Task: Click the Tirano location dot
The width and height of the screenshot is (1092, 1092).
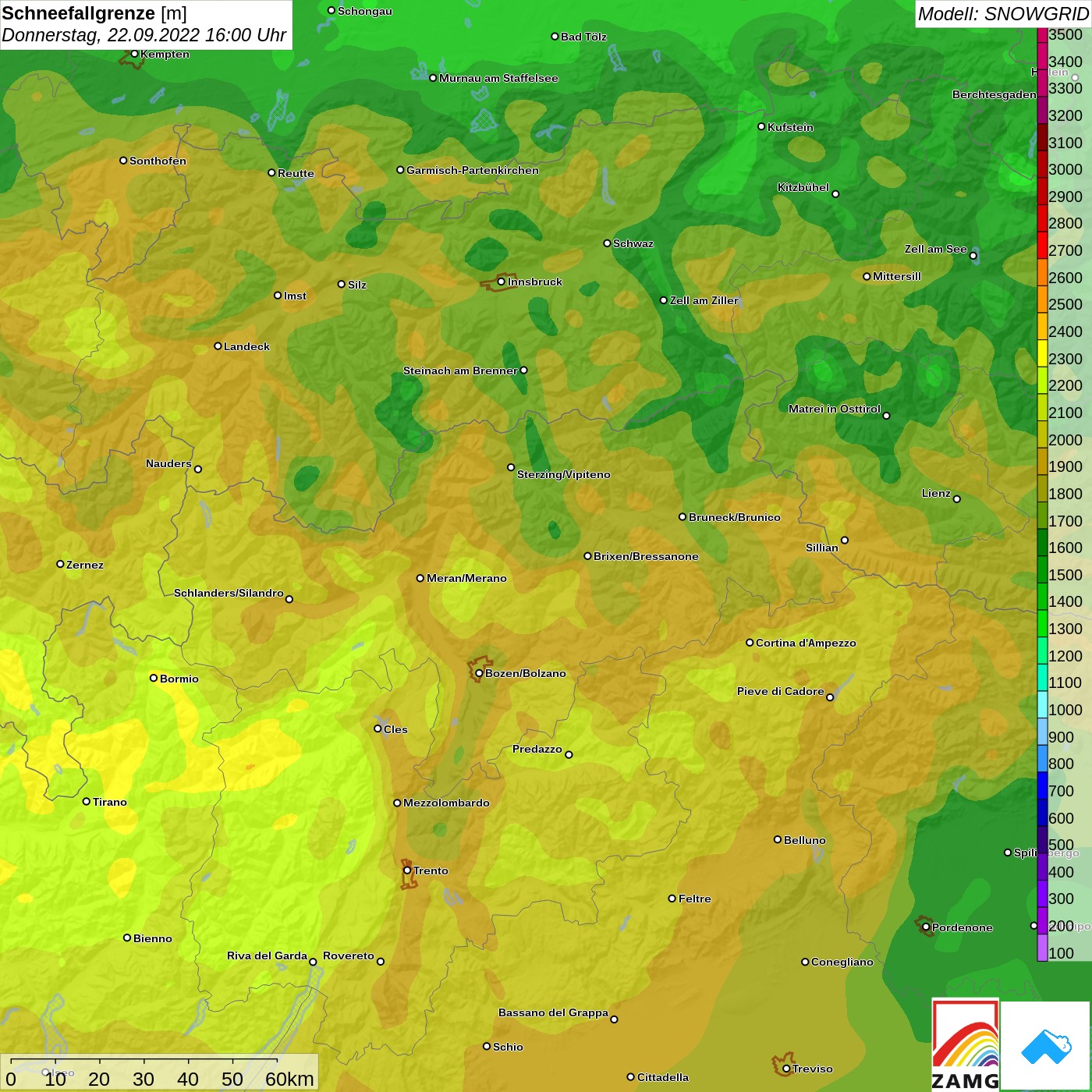Action: (87, 801)
